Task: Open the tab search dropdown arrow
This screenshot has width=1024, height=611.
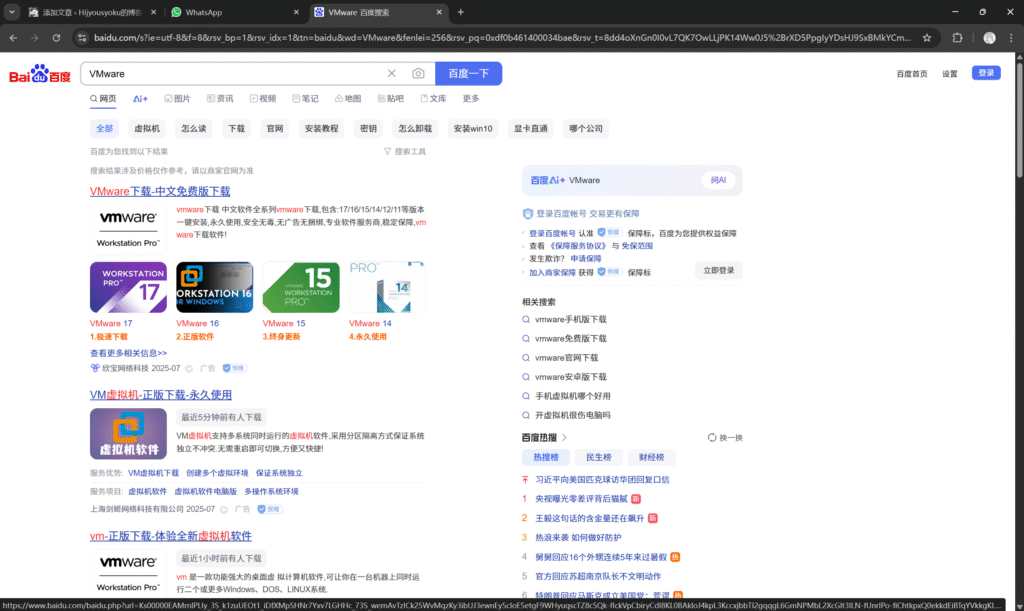Action: (12, 12)
